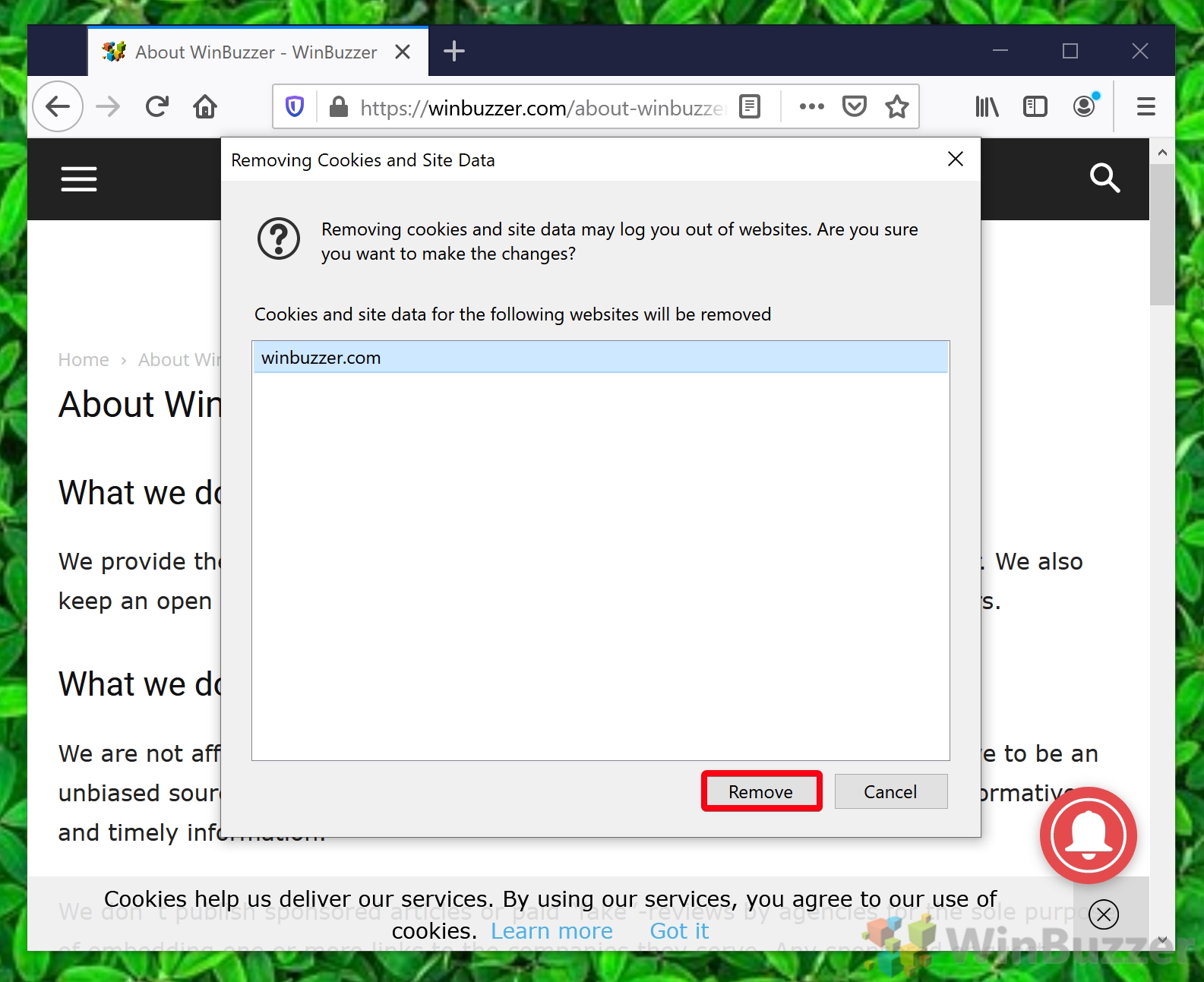Dismiss the cookie banner circled X

pyautogui.click(x=1104, y=914)
